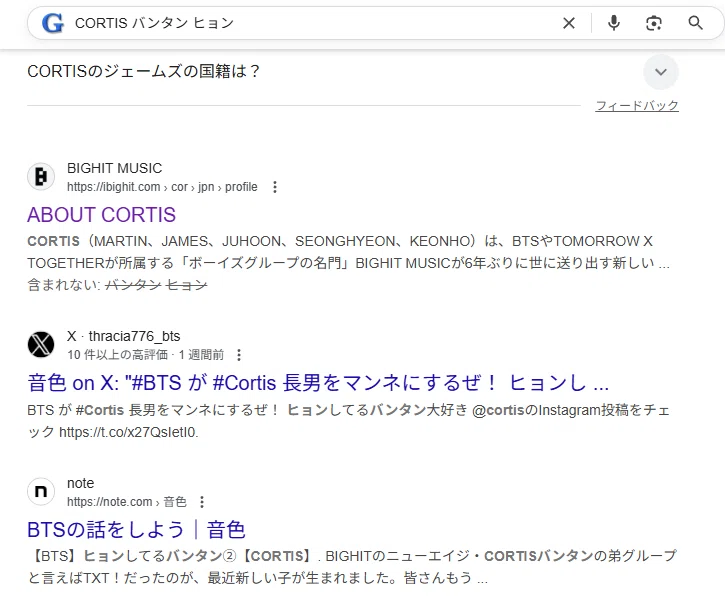
Task: Click the note.com › 音色 URL
Action: tap(127, 502)
